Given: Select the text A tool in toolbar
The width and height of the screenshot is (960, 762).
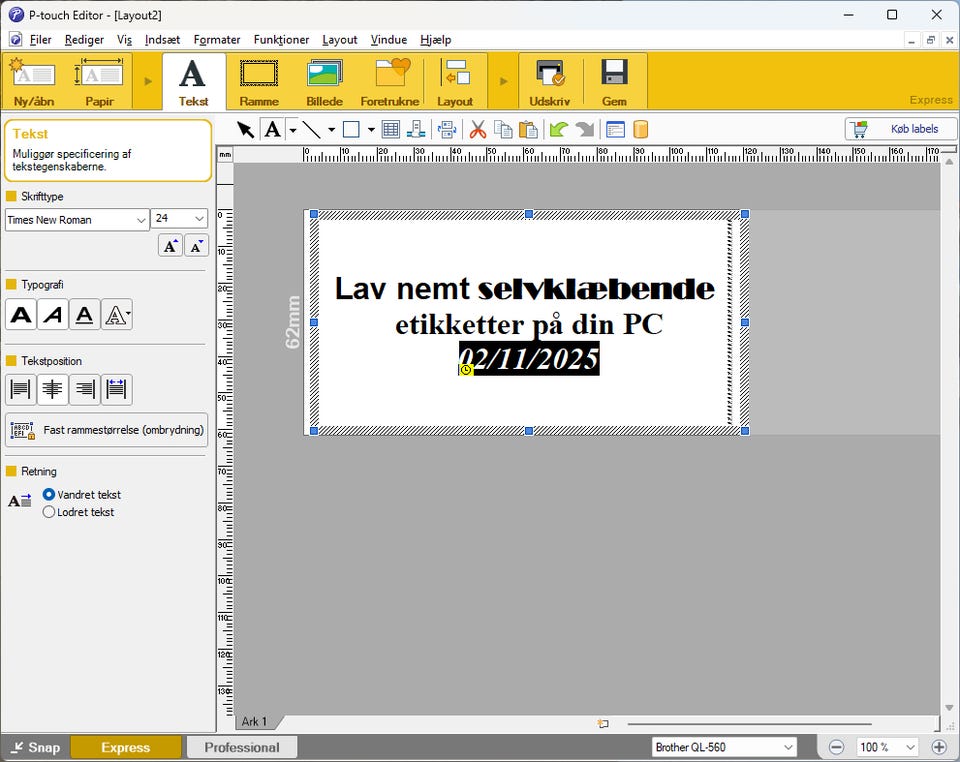Looking at the screenshot, I should [x=272, y=130].
